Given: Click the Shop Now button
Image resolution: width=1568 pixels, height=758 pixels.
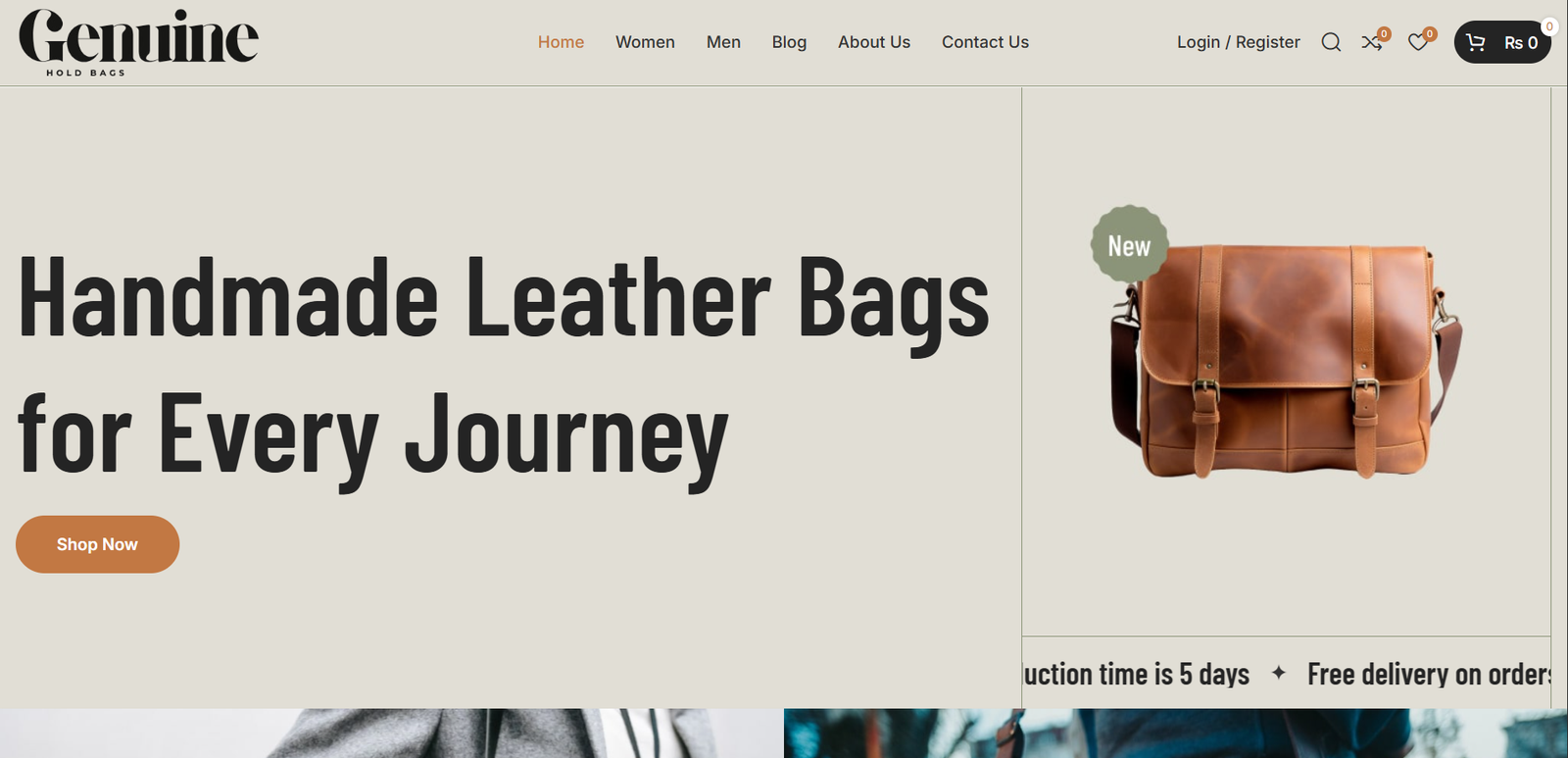Looking at the screenshot, I should click(x=97, y=544).
